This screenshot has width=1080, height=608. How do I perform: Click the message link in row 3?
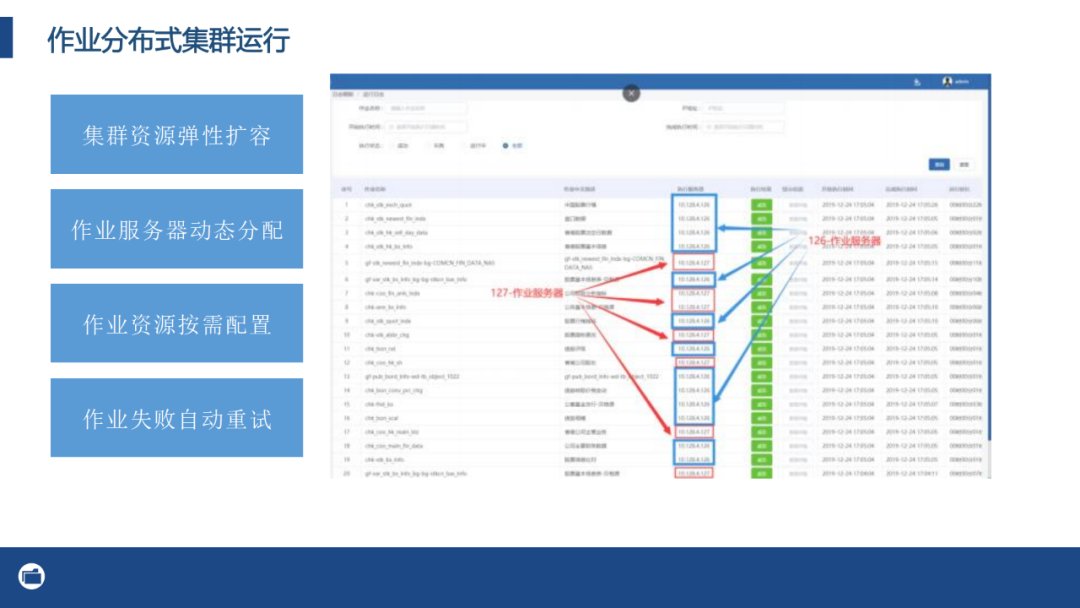coord(798,233)
